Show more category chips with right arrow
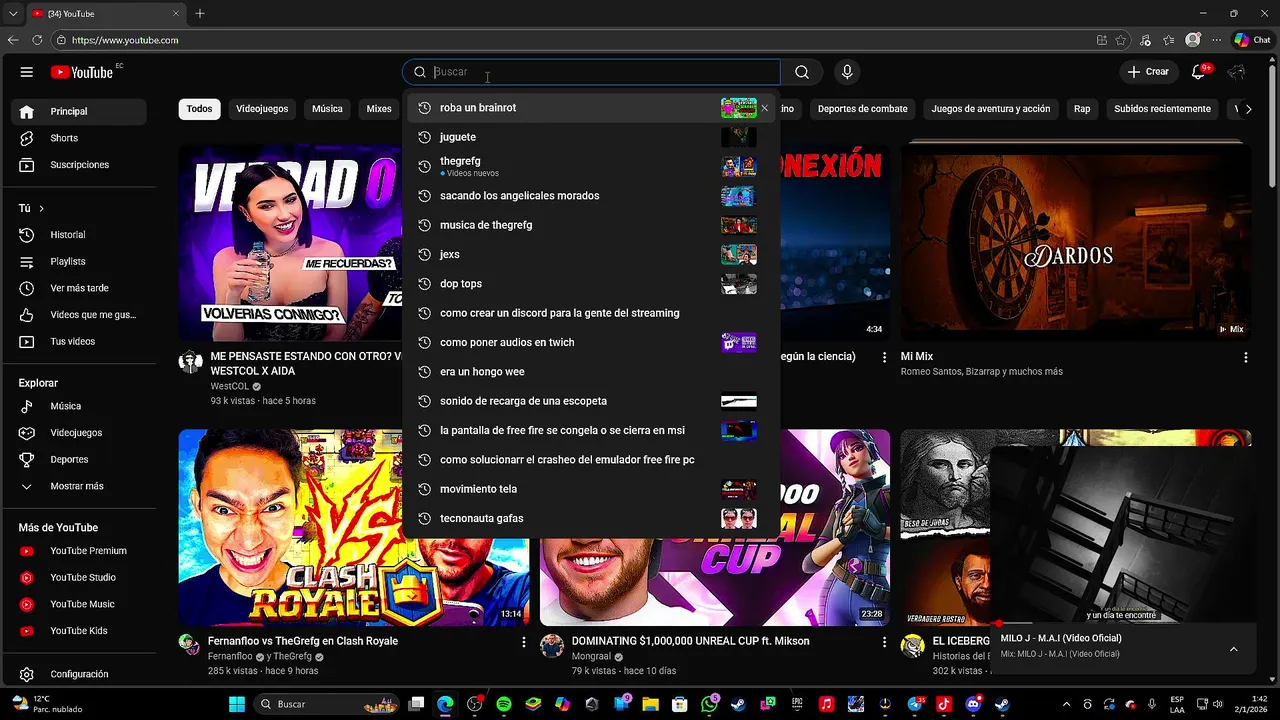The height and width of the screenshot is (720, 1280). click(1248, 109)
